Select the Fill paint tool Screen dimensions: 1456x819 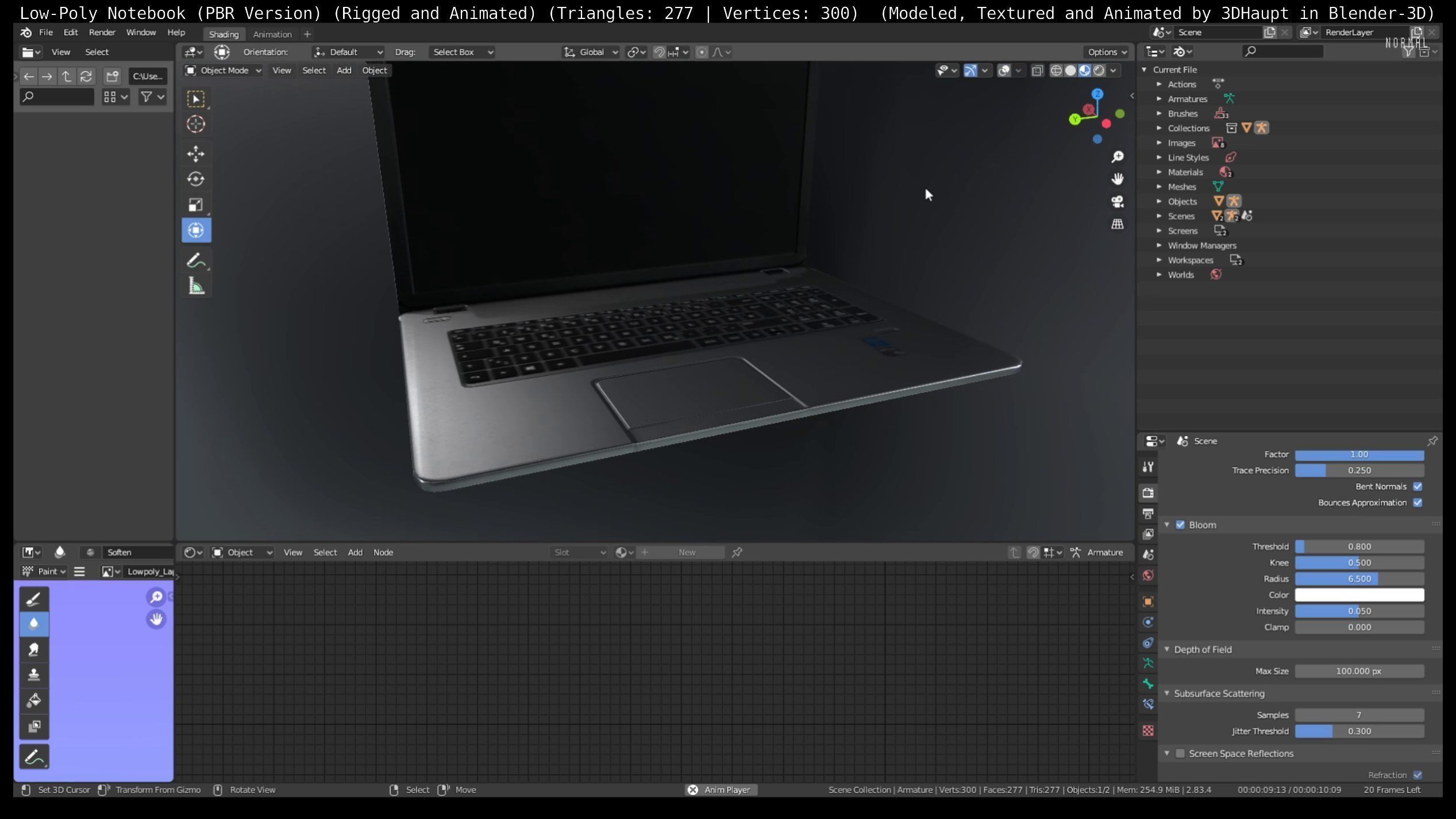point(34,700)
